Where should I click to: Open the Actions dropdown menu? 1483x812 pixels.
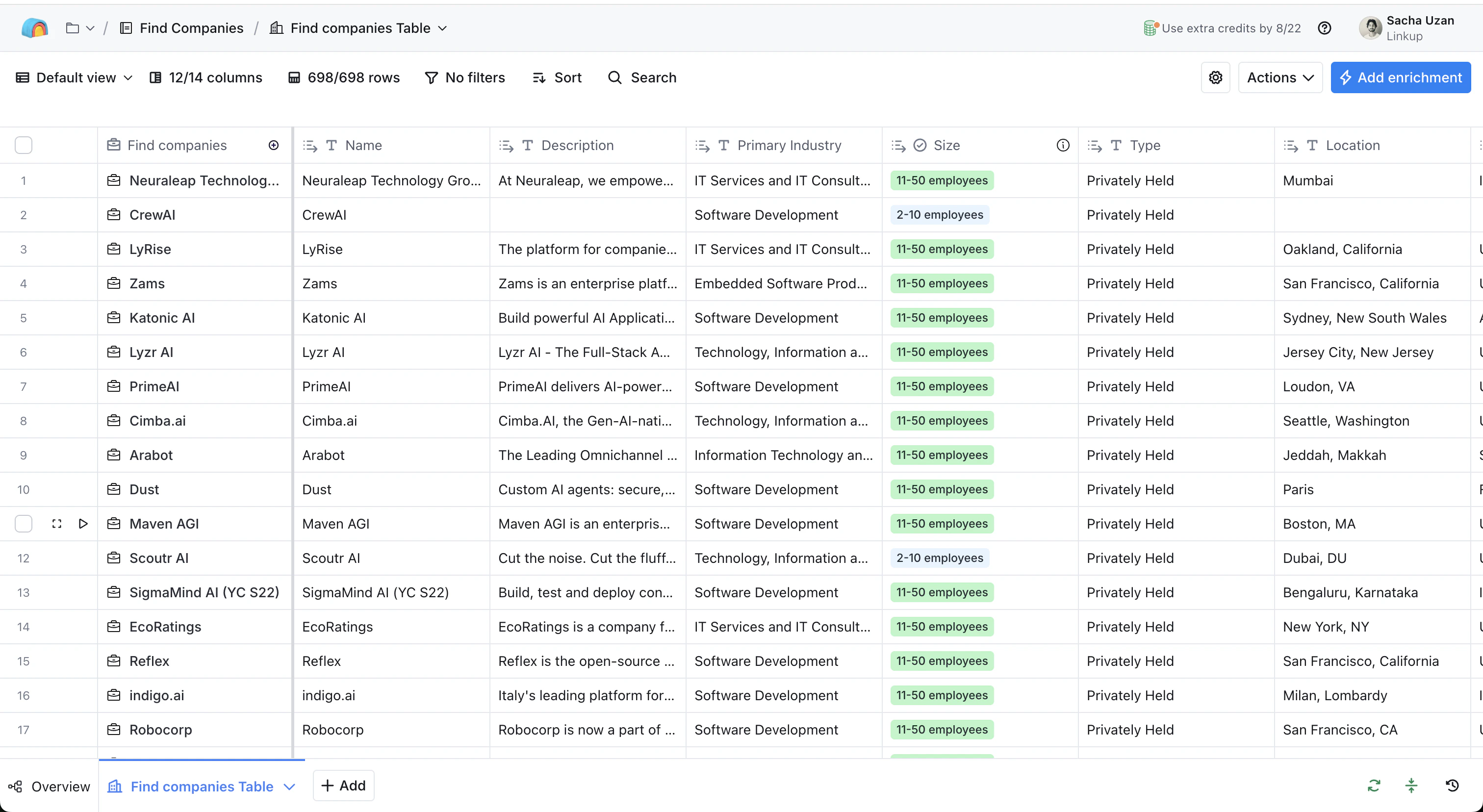[x=1280, y=77]
